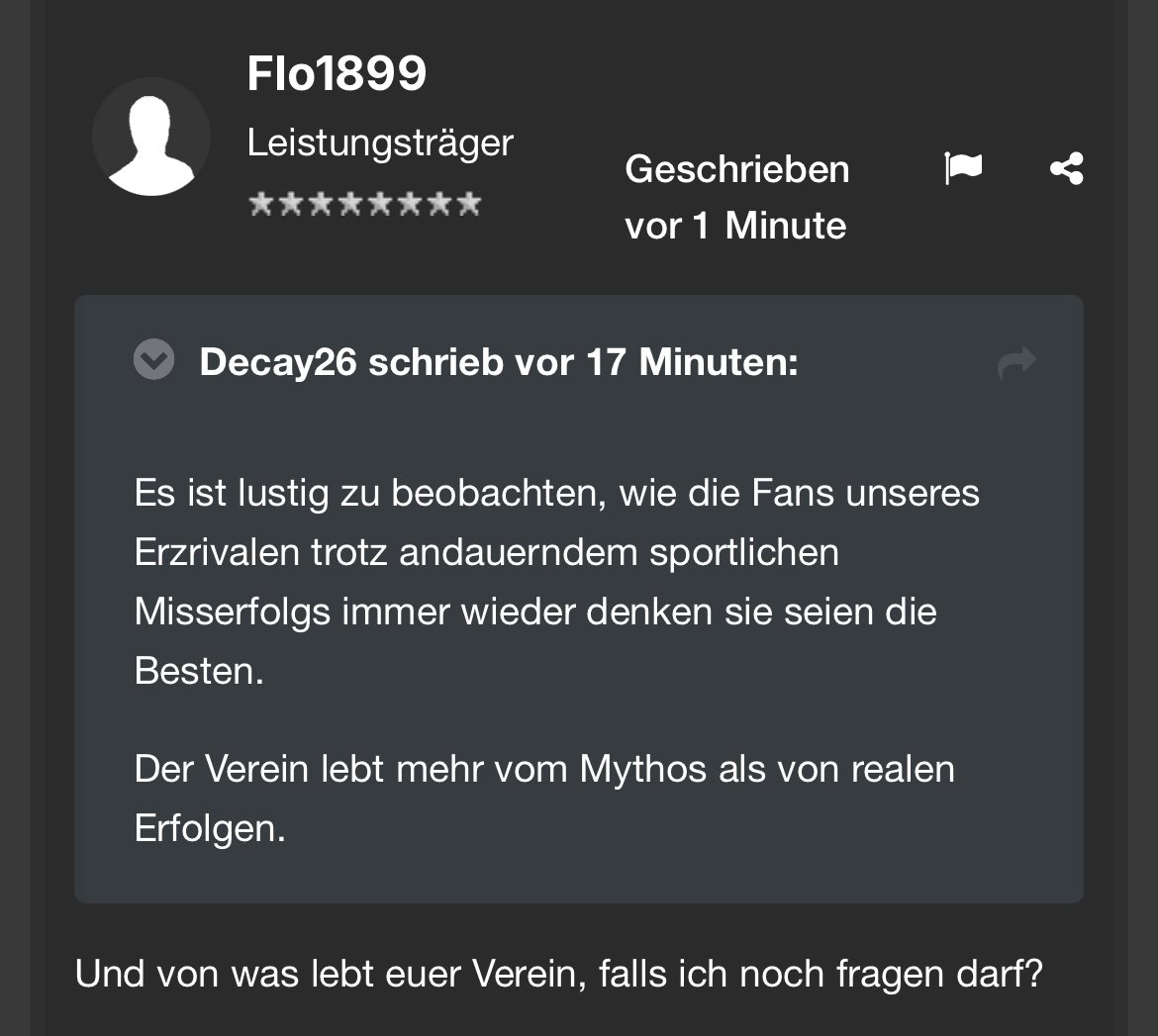Collapse the Decay26 quote with chevron
The image size is (1158, 1036).
tap(153, 359)
